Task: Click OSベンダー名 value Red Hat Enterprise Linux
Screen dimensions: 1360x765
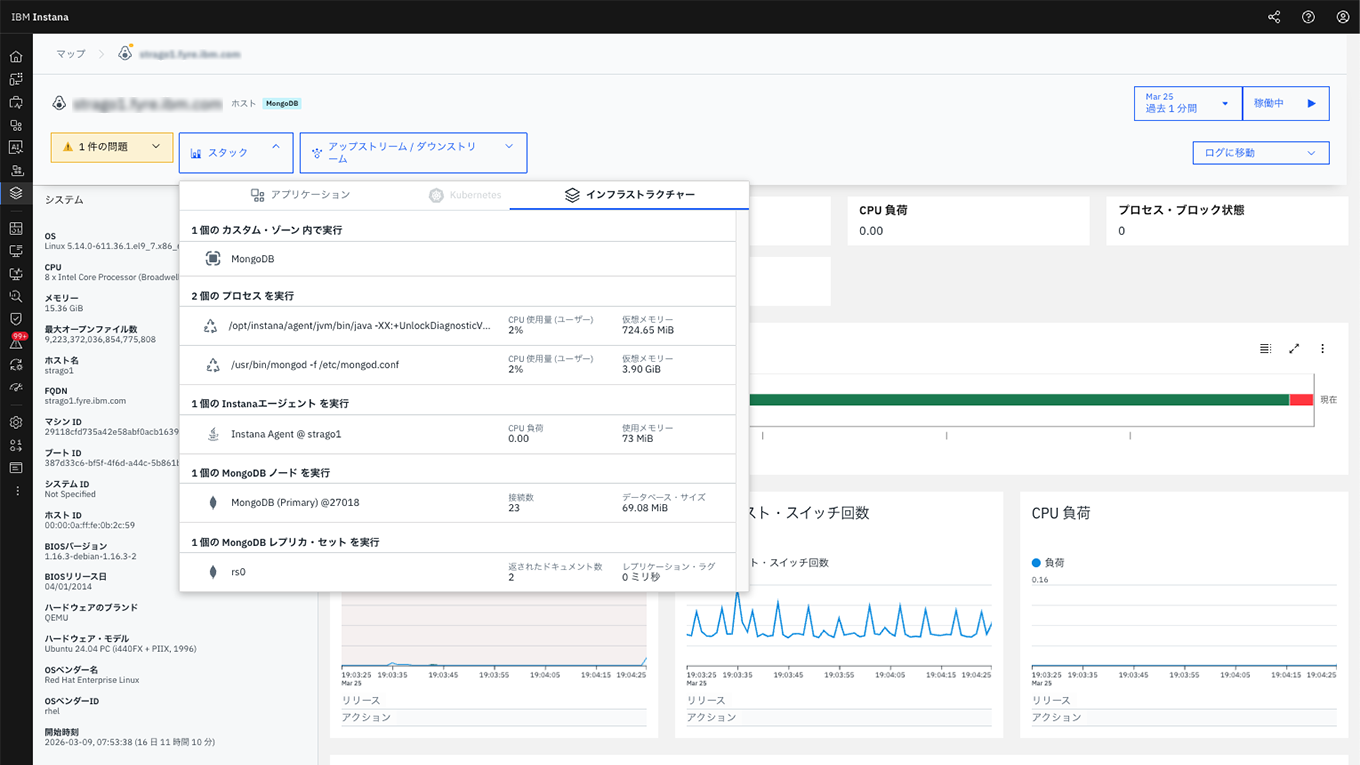Action: [x=92, y=680]
